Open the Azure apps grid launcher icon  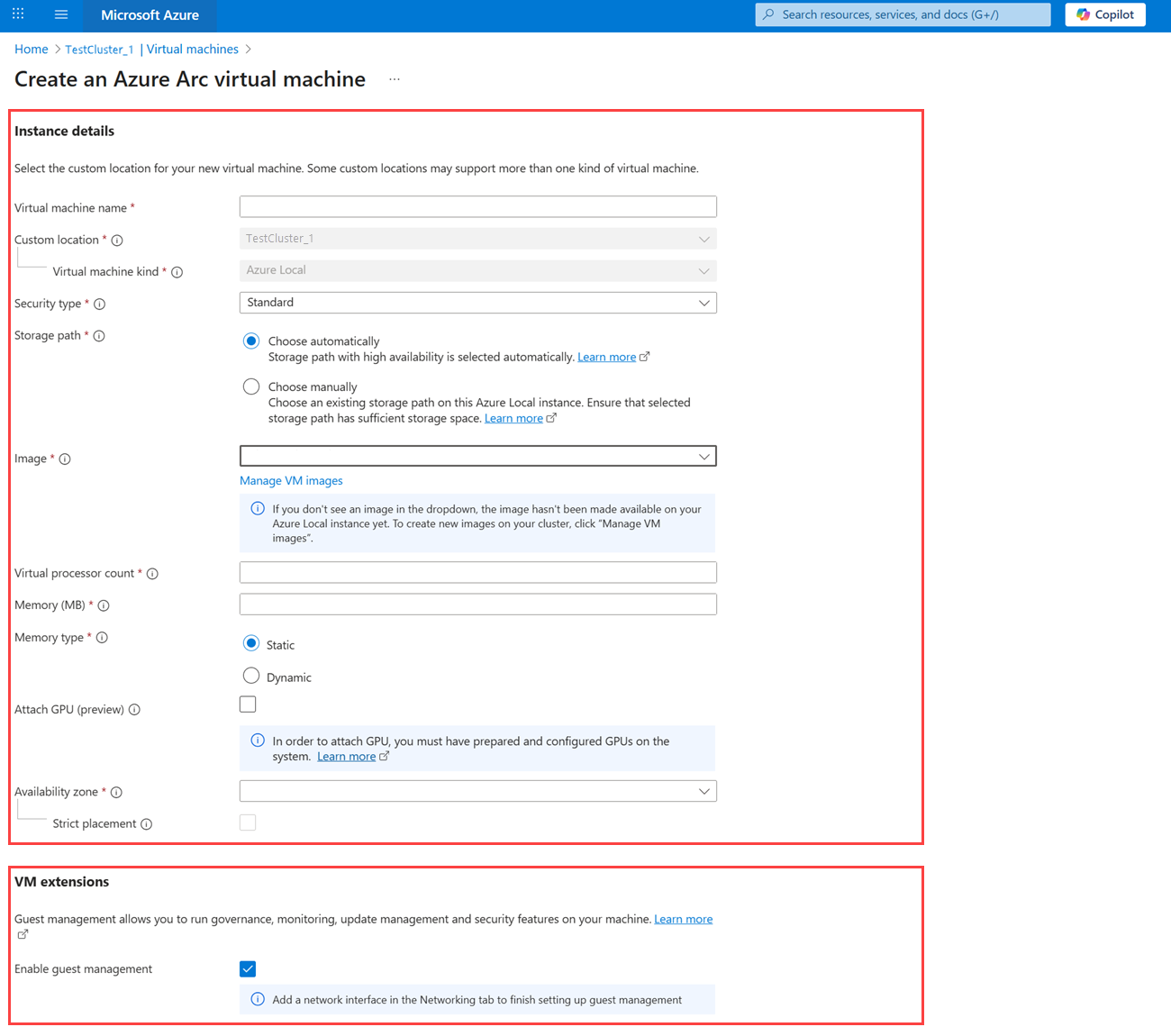[x=18, y=14]
